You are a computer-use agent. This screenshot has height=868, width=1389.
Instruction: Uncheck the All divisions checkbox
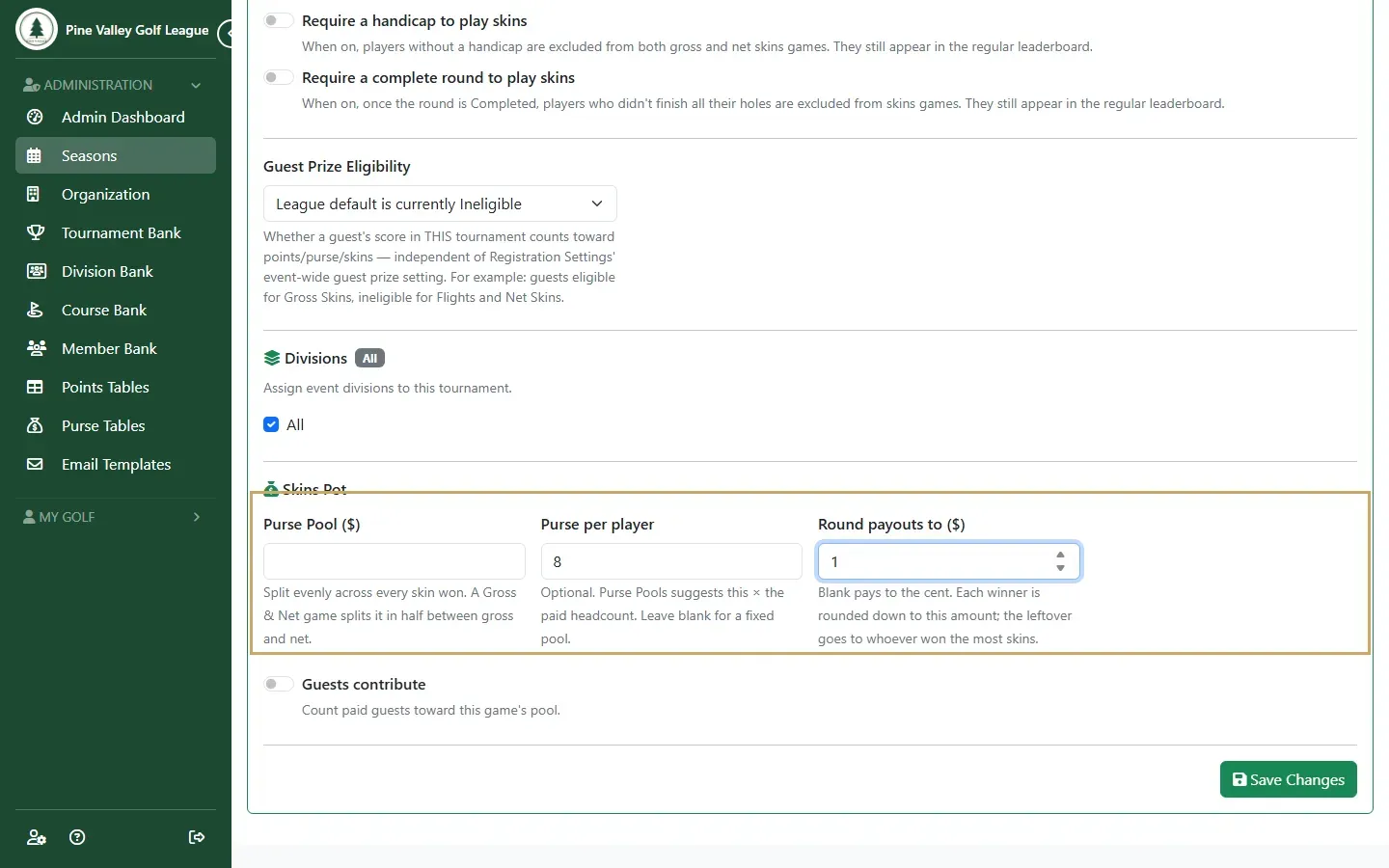point(271,424)
